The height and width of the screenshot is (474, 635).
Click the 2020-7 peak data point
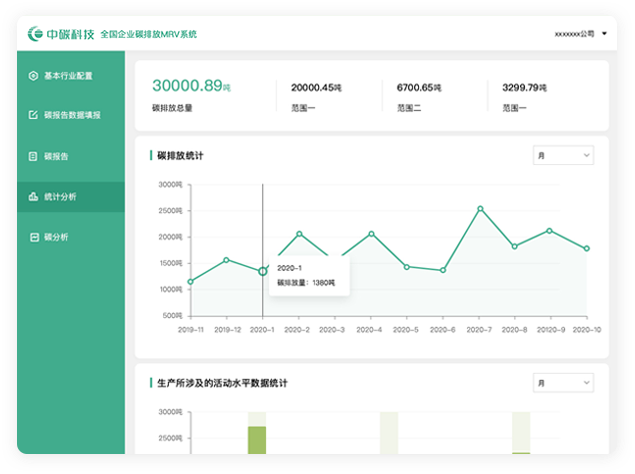tap(480, 209)
